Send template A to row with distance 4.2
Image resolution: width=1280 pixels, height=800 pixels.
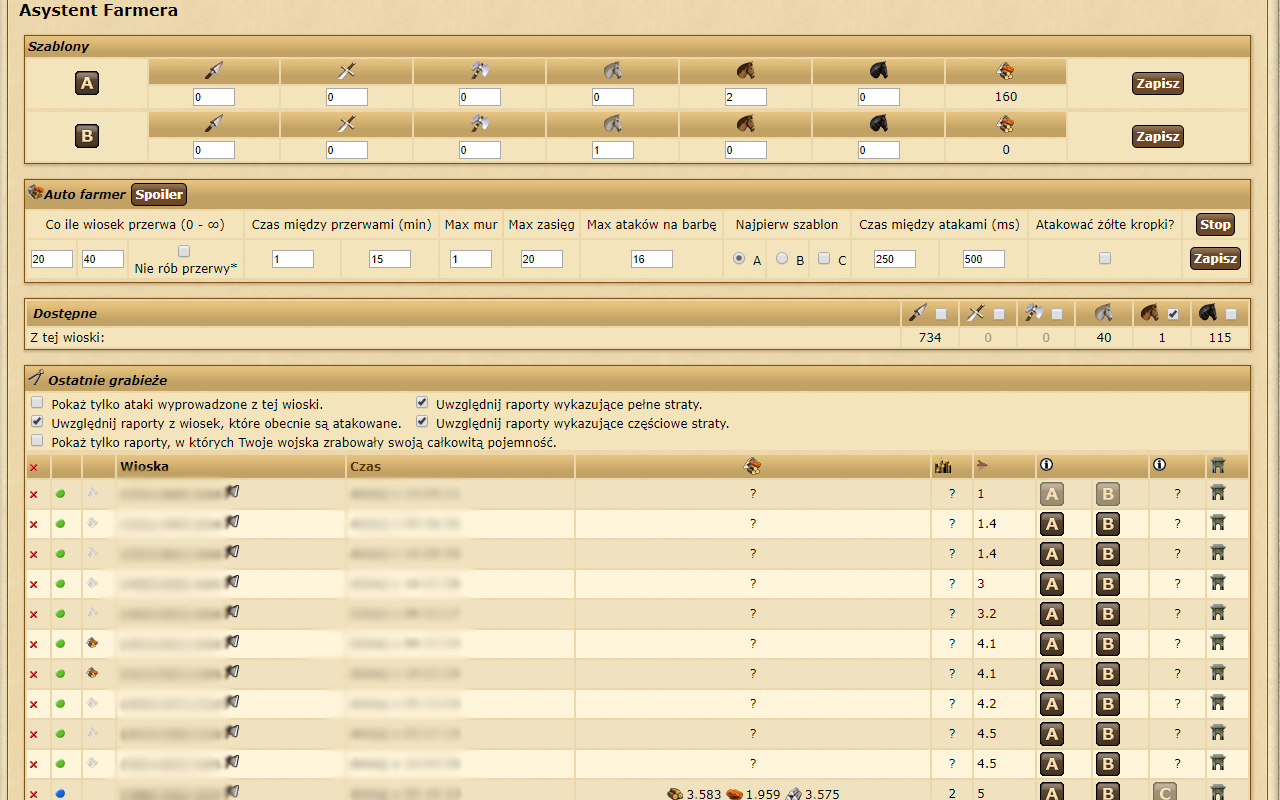(1051, 704)
